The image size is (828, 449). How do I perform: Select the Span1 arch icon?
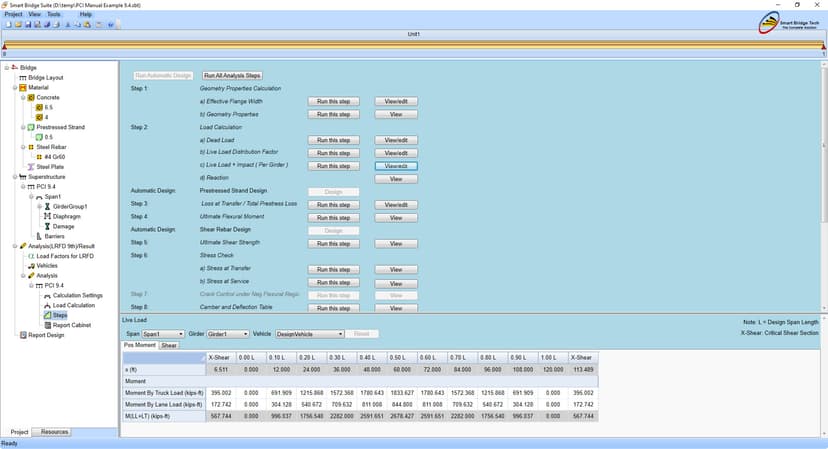click(x=39, y=197)
